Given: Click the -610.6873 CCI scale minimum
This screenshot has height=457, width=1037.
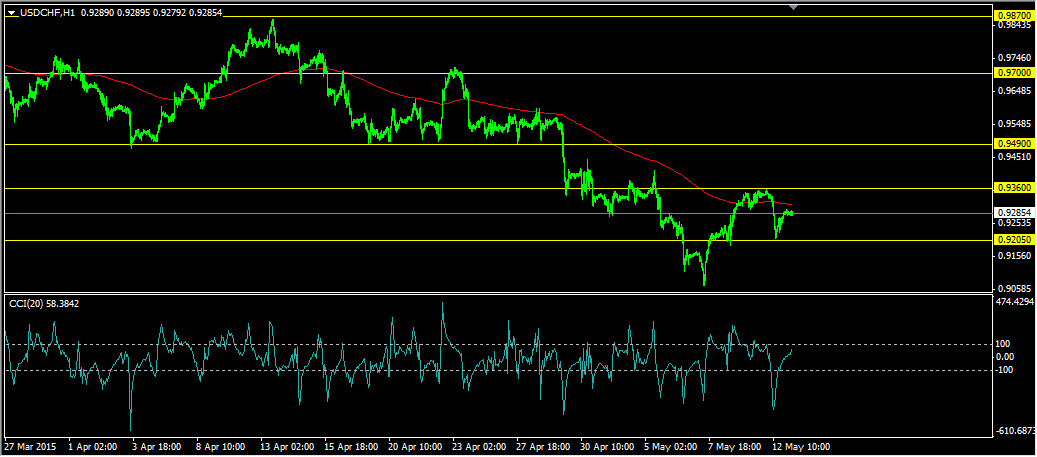Looking at the screenshot, I should 1017,431.
